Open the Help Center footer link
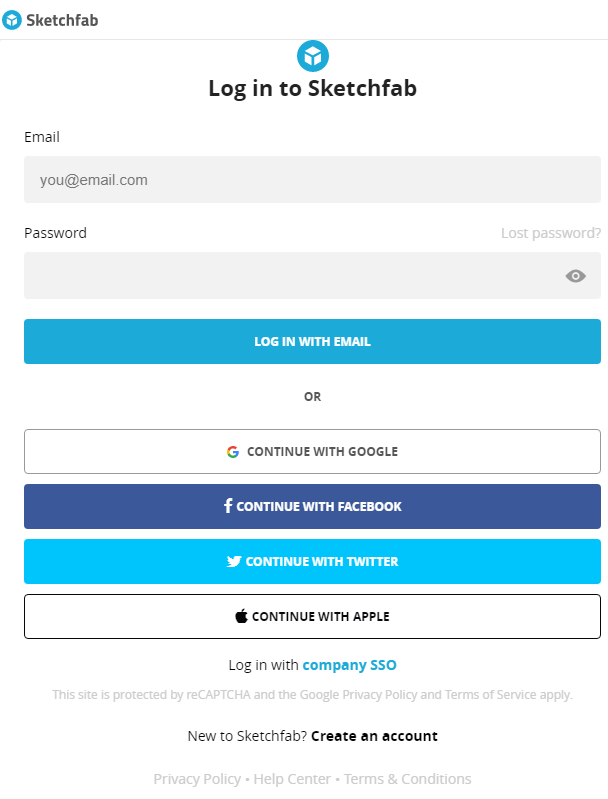The height and width of the screenshot is (799, 608). pyautogui.click(x=292, y=779)
